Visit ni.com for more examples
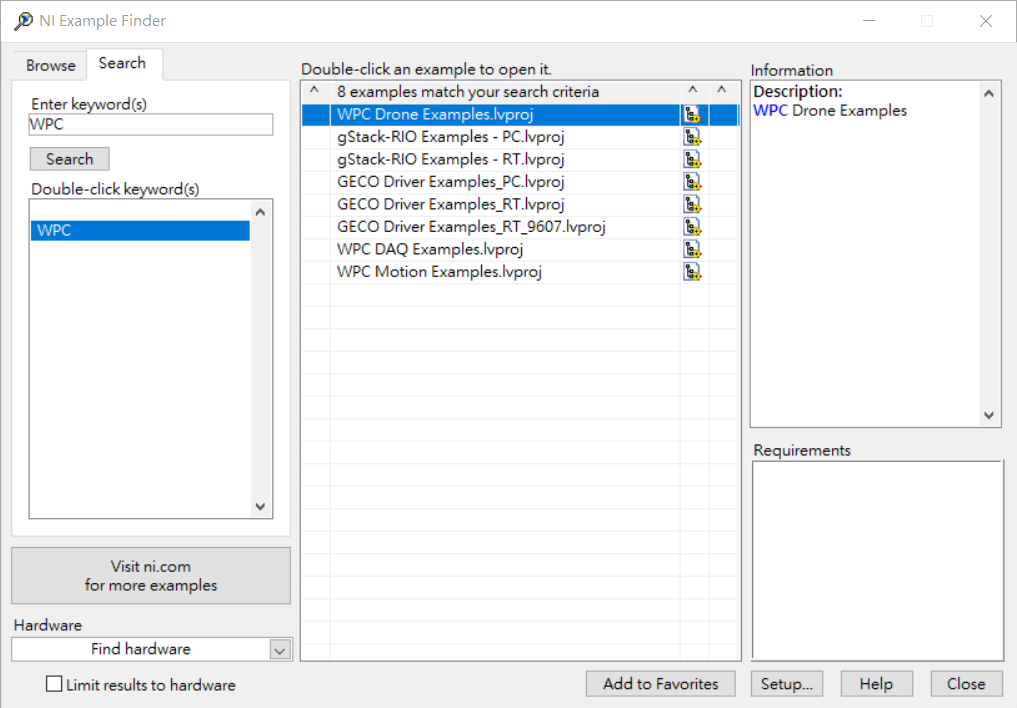The height and width of the screenshot is (708, 1017). point(151,576)
